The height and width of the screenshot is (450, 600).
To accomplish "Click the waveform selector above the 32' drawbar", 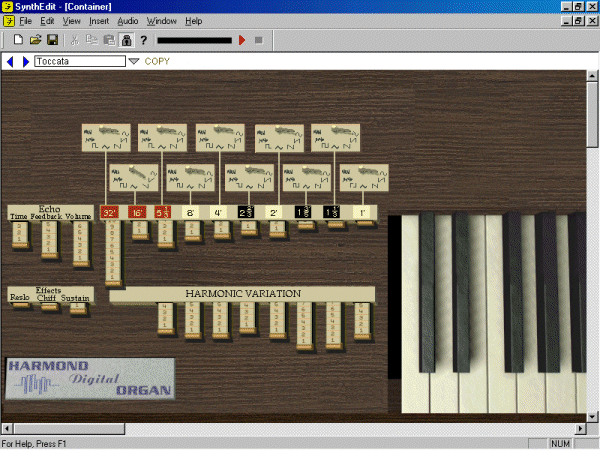I will pyautogui.click(x=107, y=137).
